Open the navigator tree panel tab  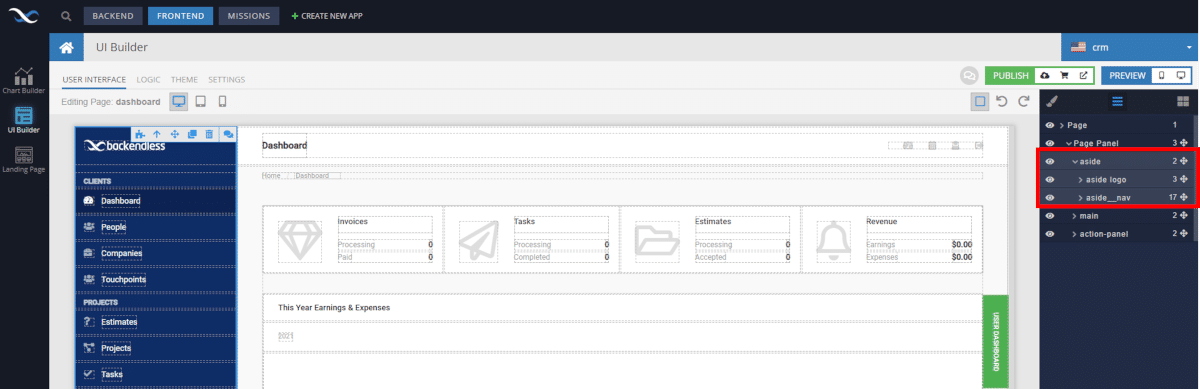[1117, 101]
